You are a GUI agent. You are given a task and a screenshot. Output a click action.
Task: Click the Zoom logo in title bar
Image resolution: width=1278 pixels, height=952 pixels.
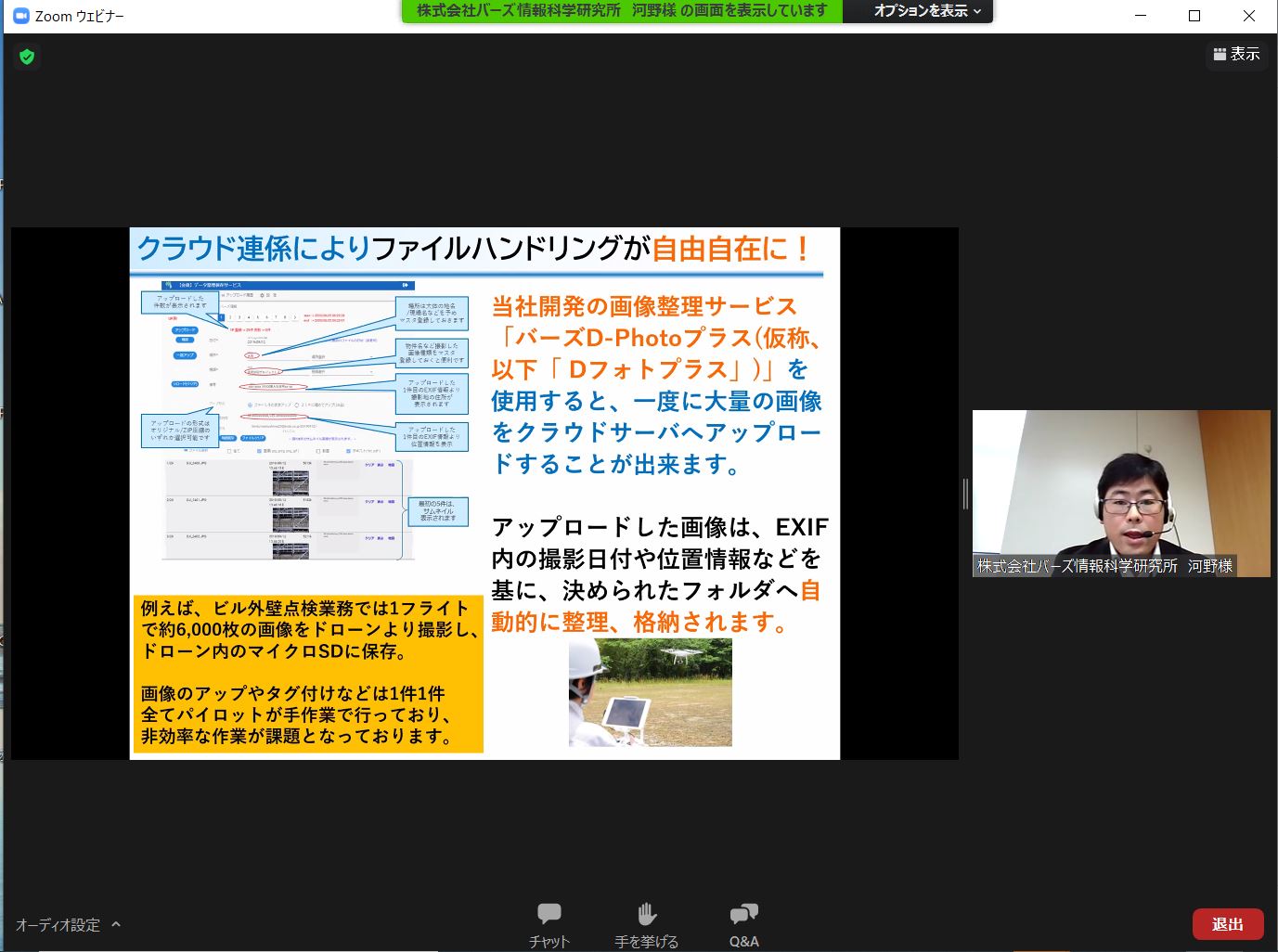pyautogui.click(x=21, y=16)
